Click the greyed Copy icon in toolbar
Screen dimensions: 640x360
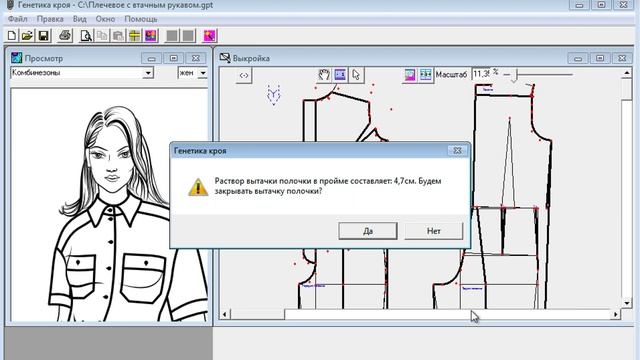102,36
